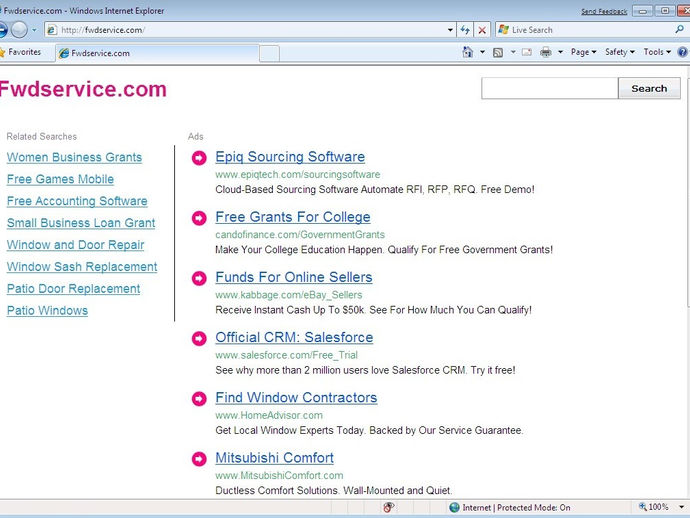Open Mitsubishi Comfort ad title
The width and height of the screenshot is (690, 518).
(x=274, y=458)
